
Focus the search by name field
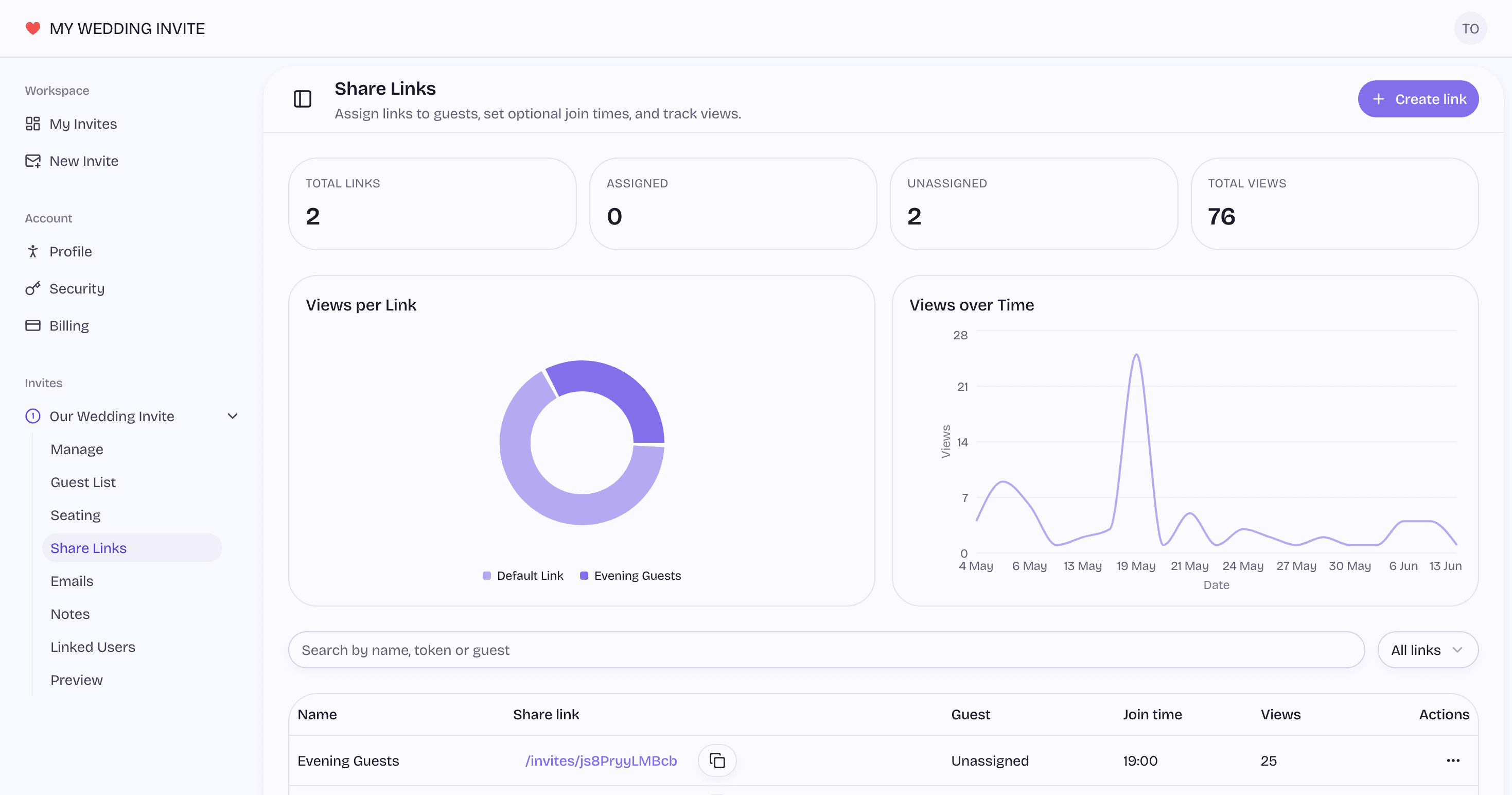coord(826,649)
